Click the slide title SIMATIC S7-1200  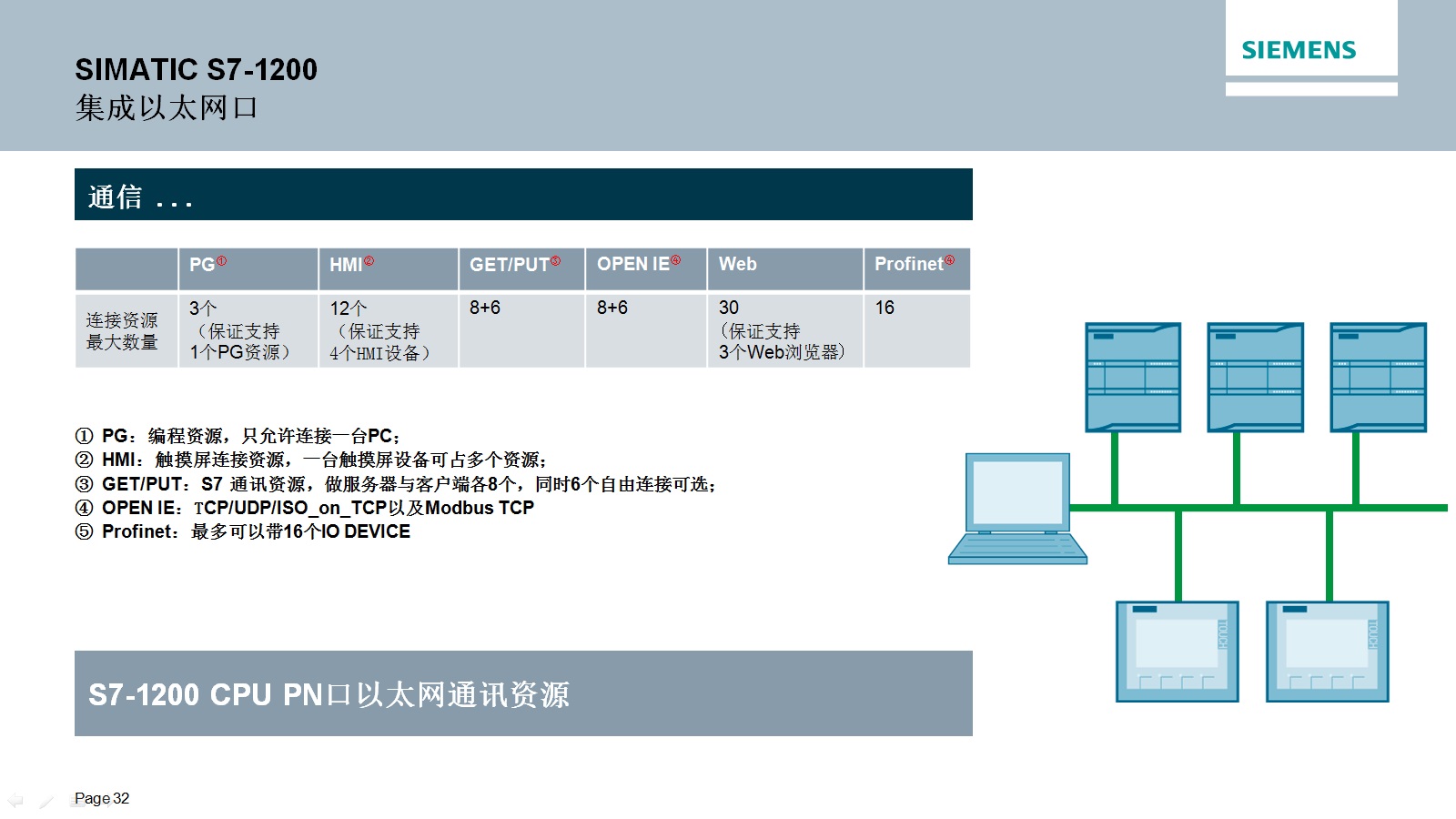coord(197,69)
